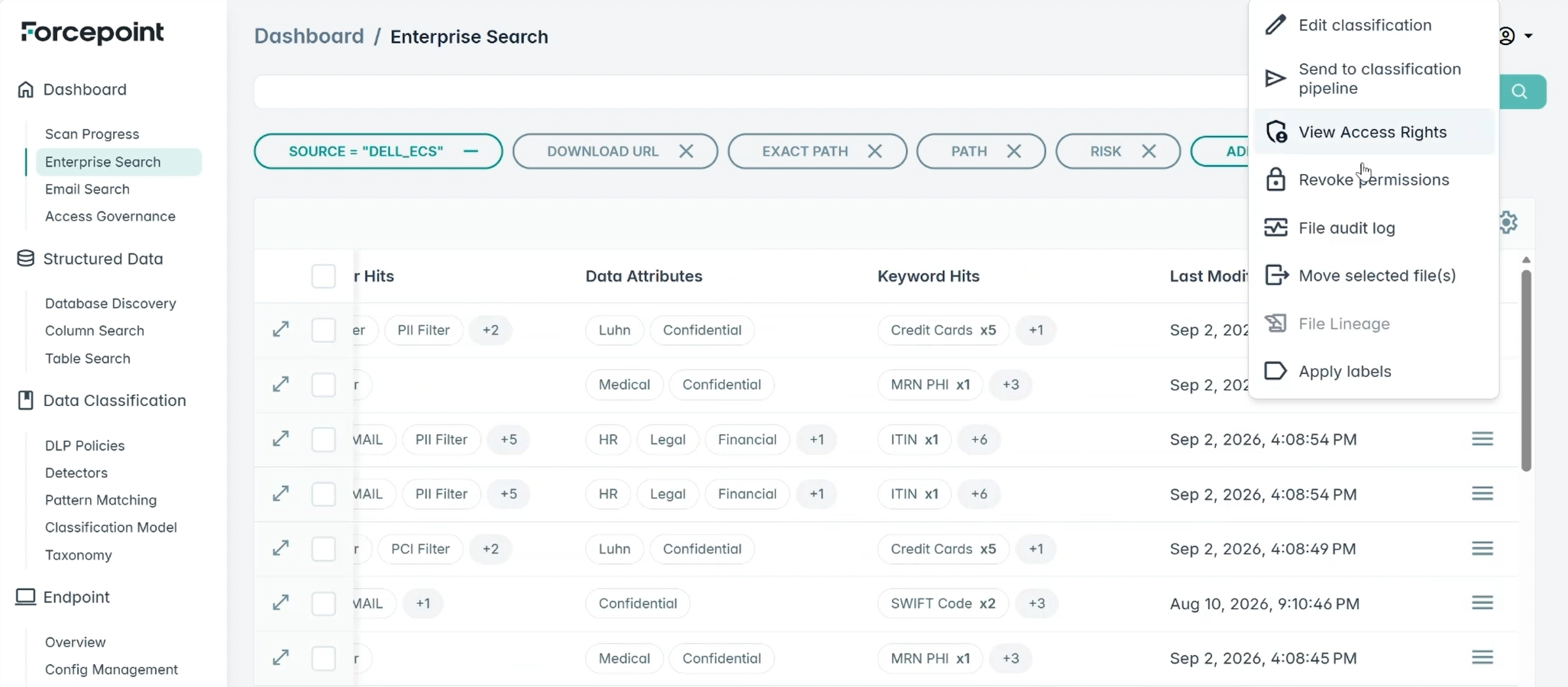Check the last MRN PHI row checkbox
The width and height of the screenshot is (1568, 687).
click(x=324, y=658)
